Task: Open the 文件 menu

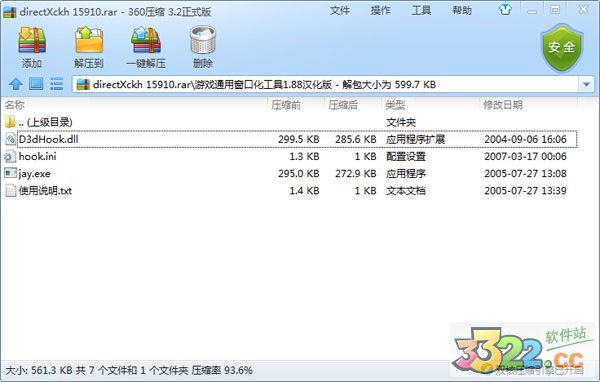Action: pos(340,10)
